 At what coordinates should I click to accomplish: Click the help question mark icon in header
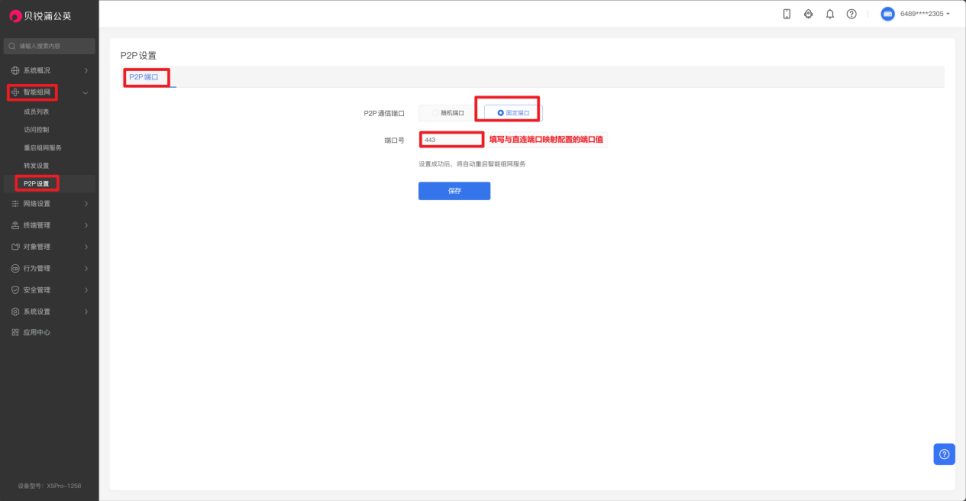coord(851,14)
